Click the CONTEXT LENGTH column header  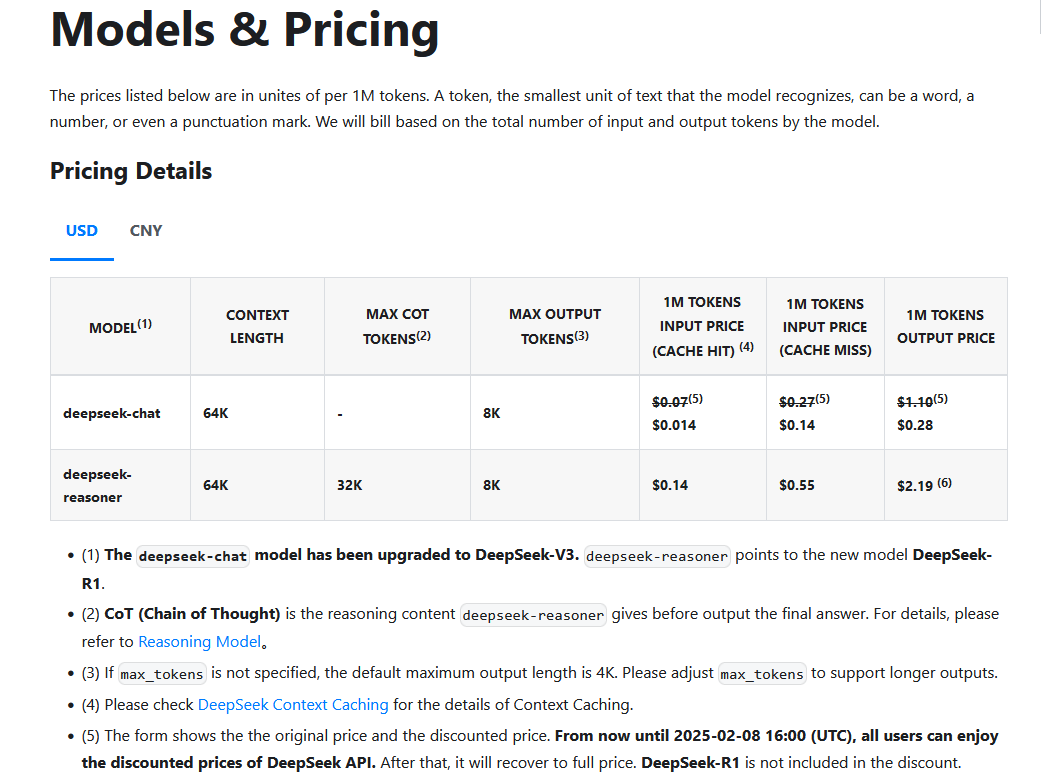point(257,327)
